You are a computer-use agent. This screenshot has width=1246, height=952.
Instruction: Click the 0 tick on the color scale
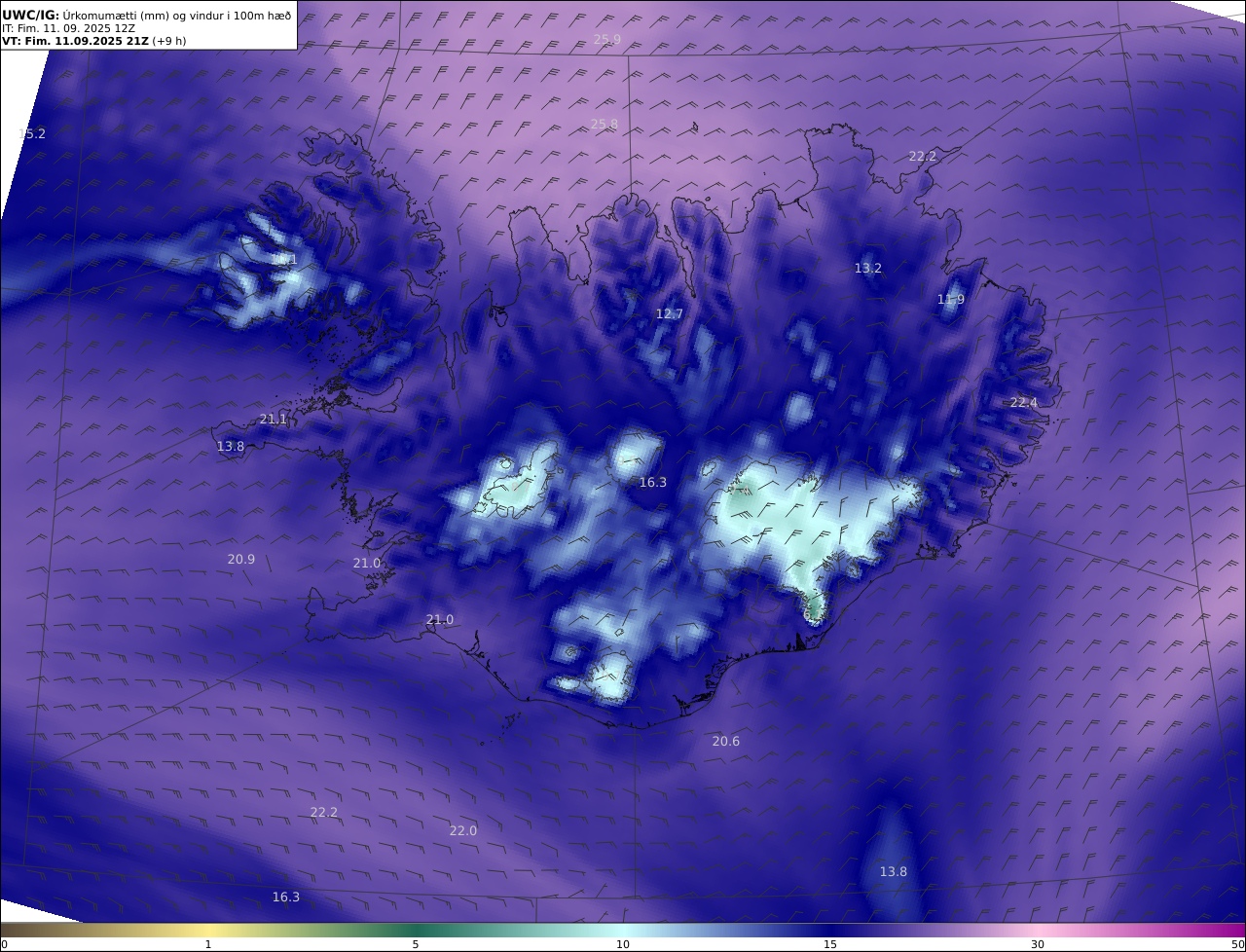coord(4,944)
